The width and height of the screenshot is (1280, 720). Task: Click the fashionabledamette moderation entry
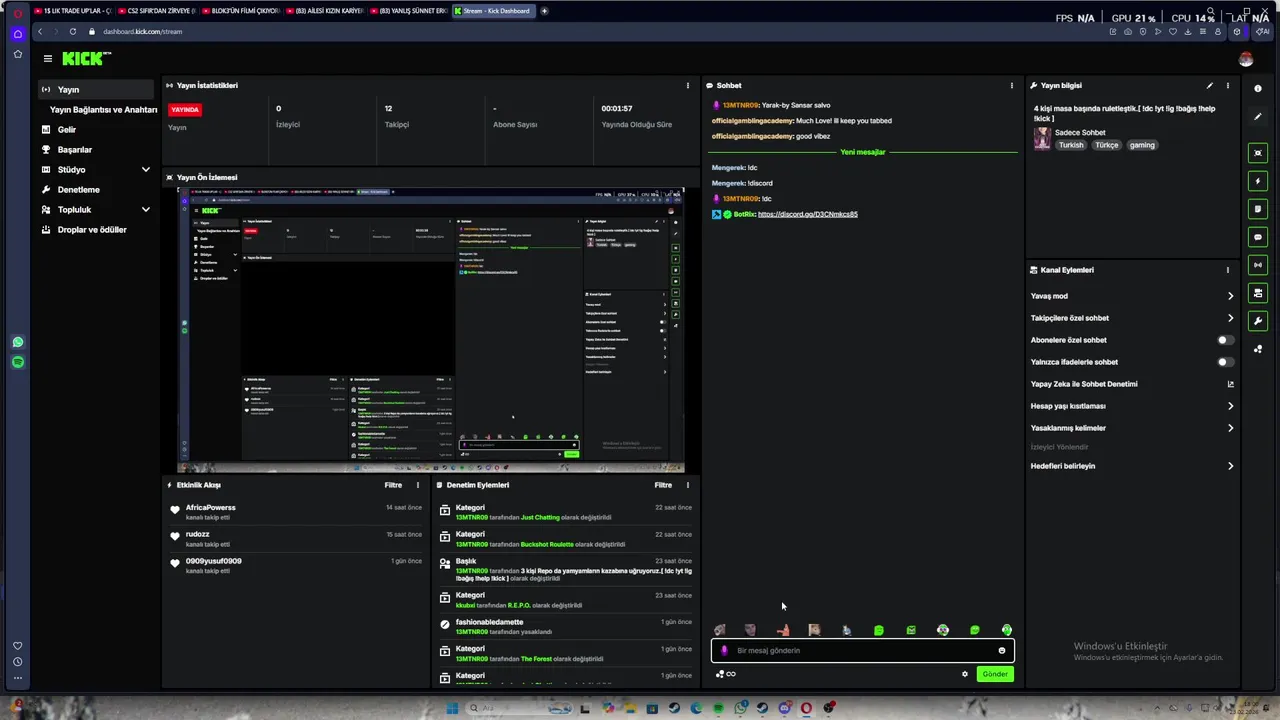pyautogui.click(x=565, y=626)
